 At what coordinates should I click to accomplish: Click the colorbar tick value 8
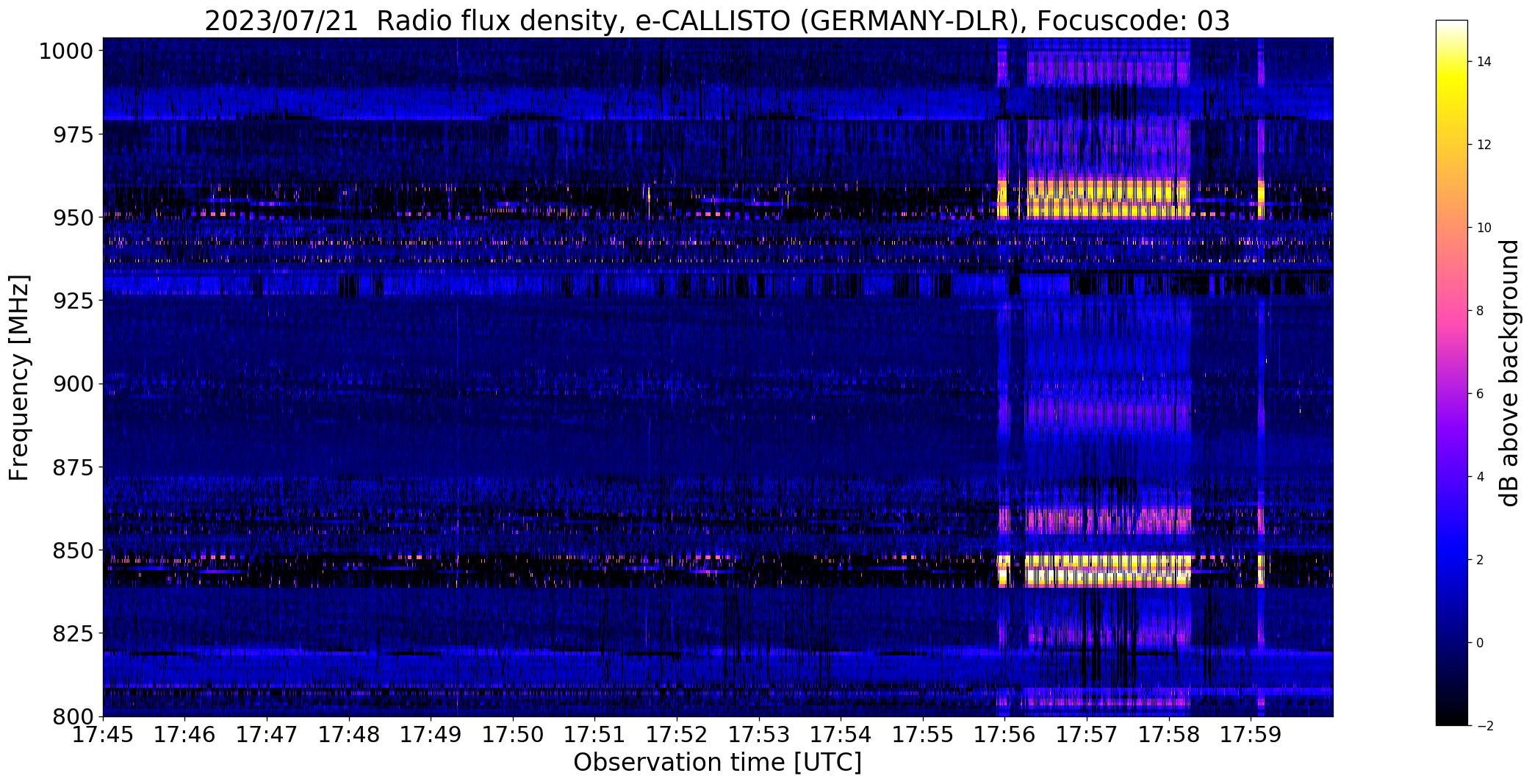tap(1480, 311)
